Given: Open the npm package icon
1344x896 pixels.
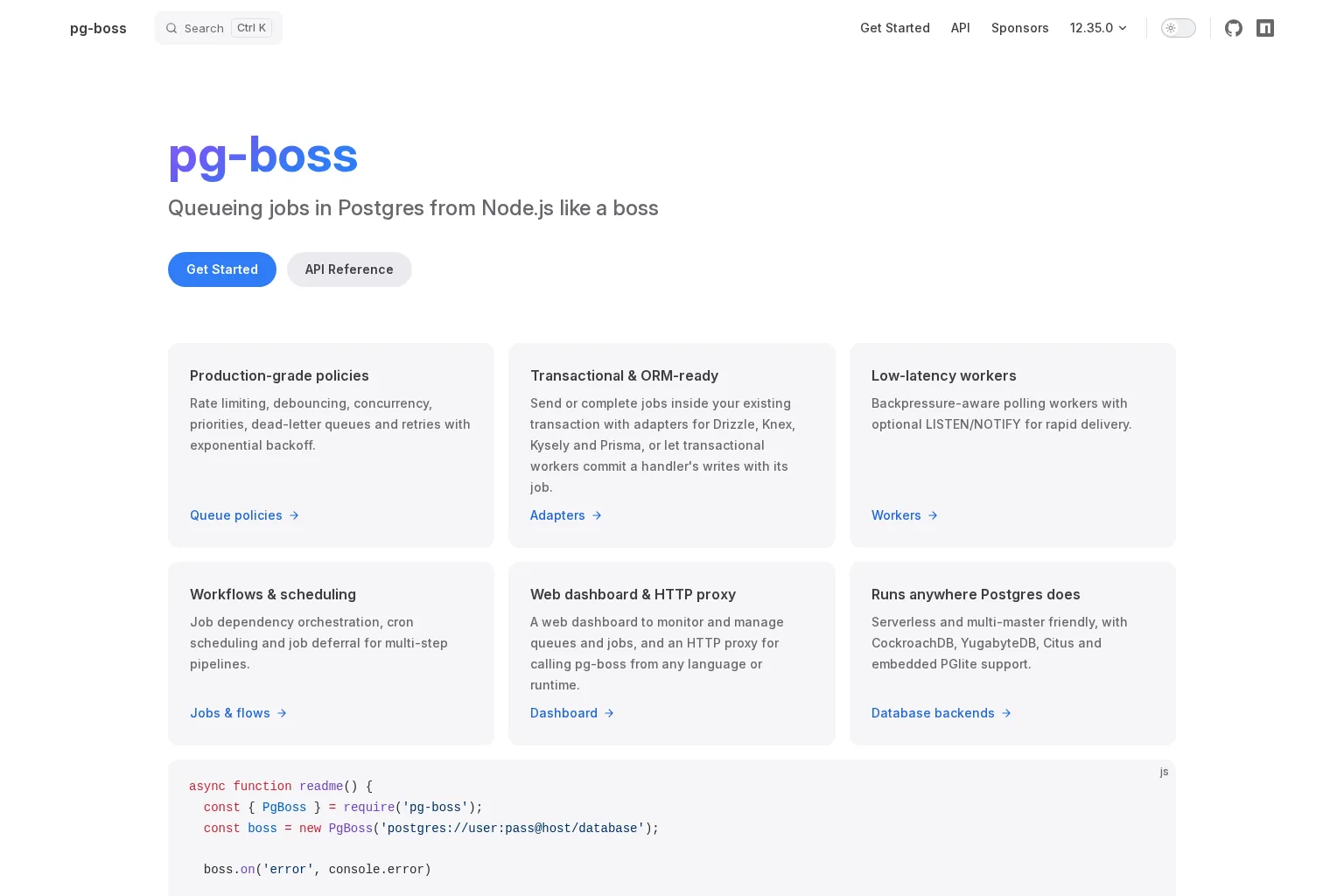Looking at the screenshot, I should pyautogui.click(x=1265, y=28).
